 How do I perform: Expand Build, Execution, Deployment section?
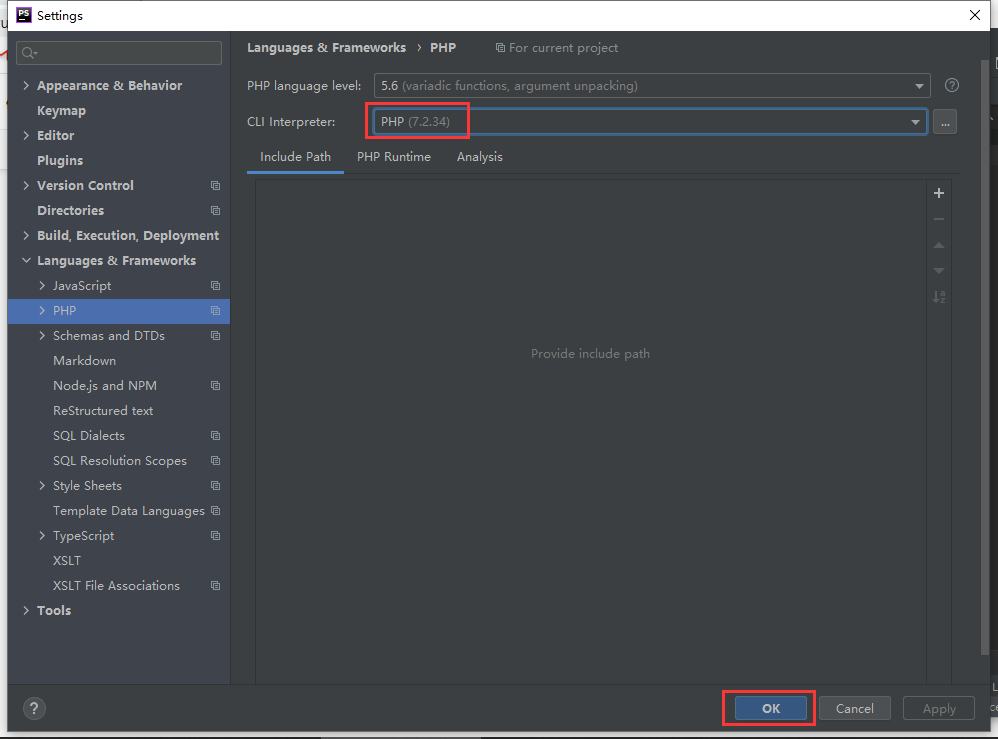pyautogui.click(x=26, y=236)
